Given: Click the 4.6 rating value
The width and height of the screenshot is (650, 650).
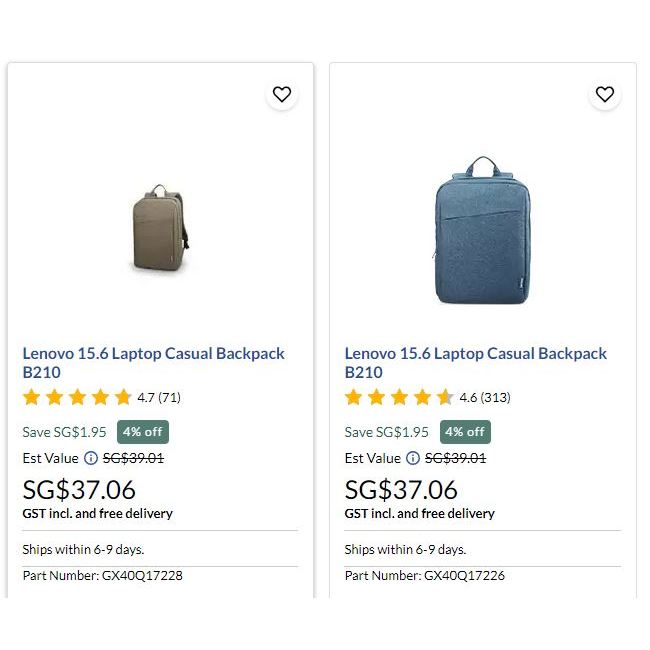Looking at the screenshot, I should click(x=468, y=397).
